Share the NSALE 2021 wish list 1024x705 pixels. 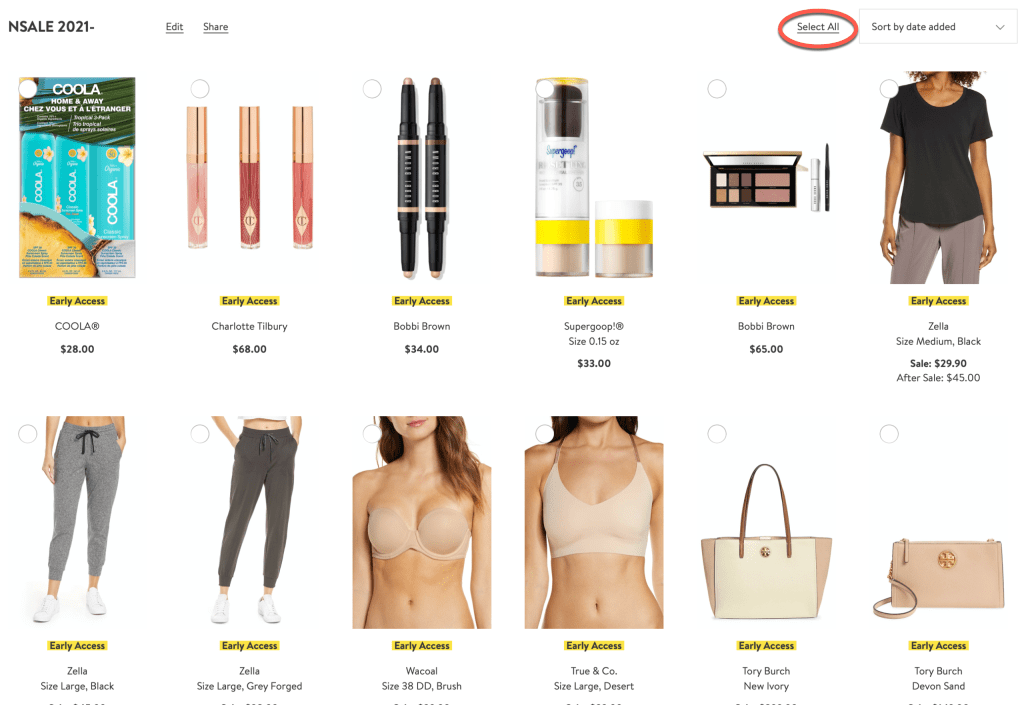216,27
